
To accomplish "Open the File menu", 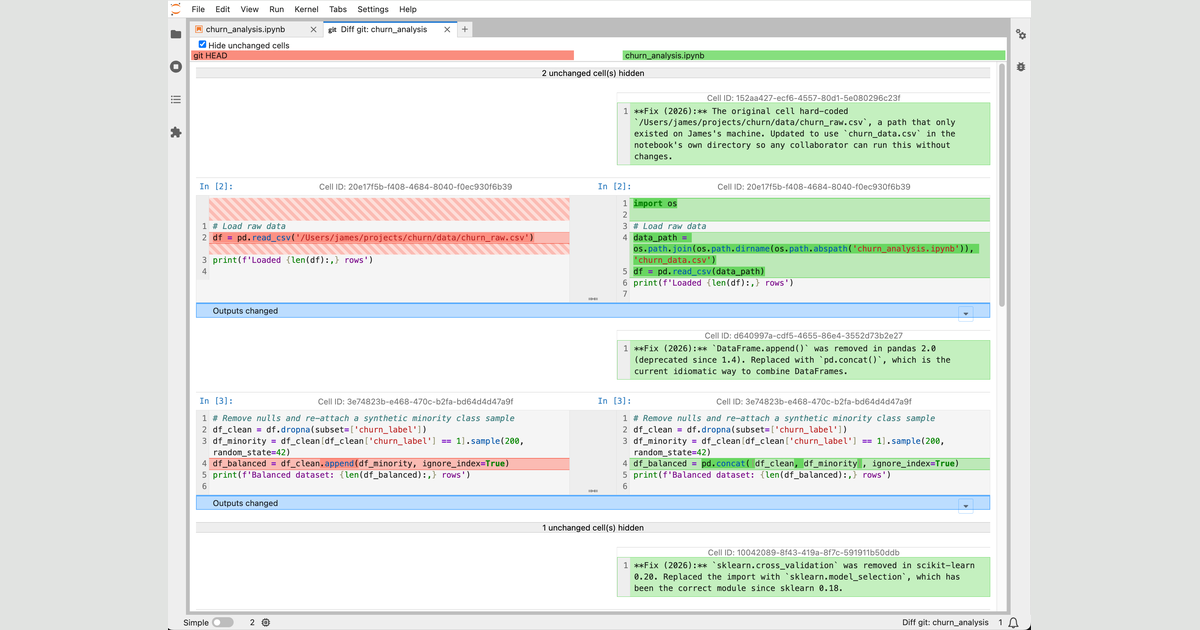I will [x=198, y=9].
